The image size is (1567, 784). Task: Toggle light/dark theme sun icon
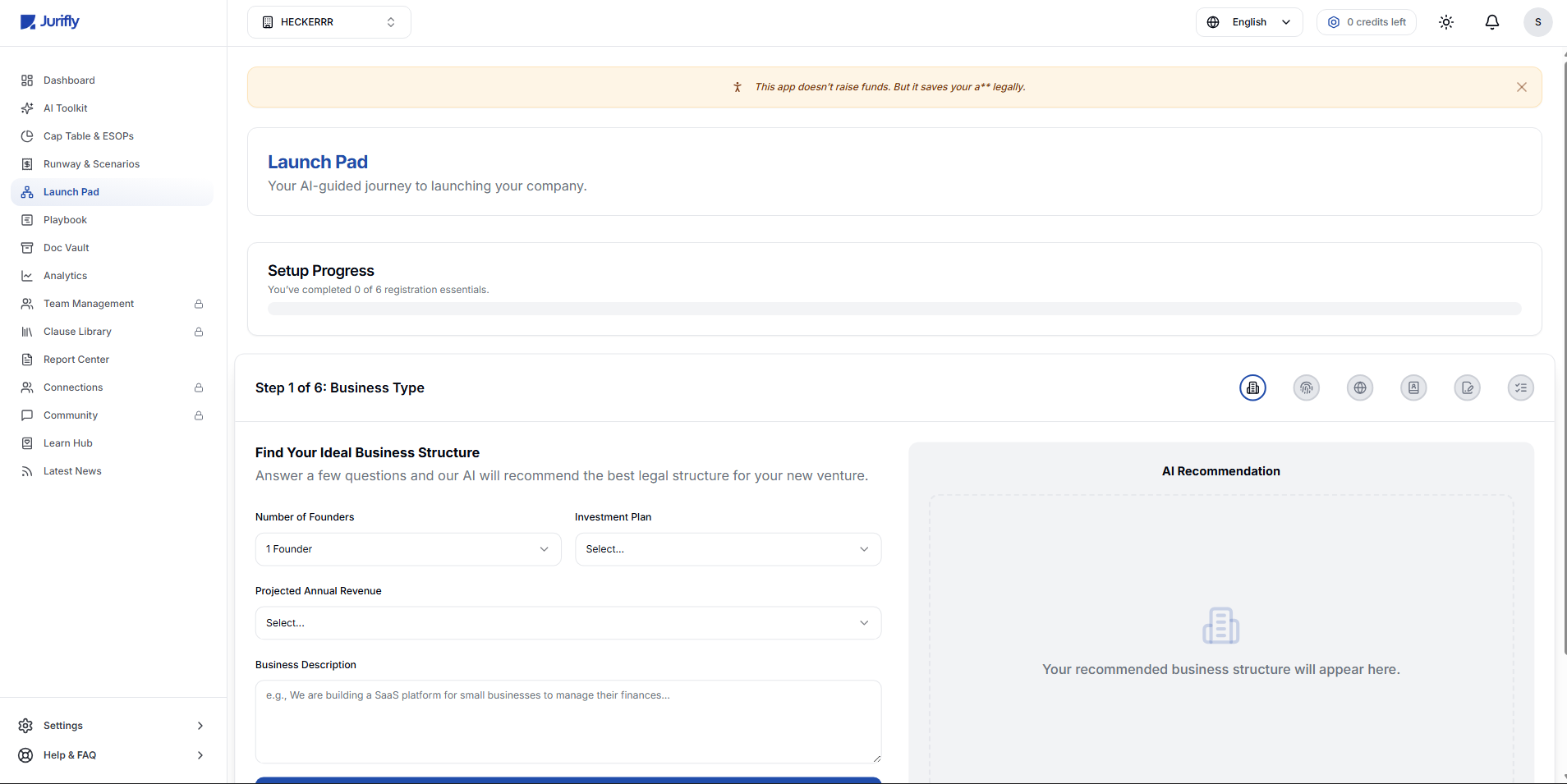click(1446, 22)
